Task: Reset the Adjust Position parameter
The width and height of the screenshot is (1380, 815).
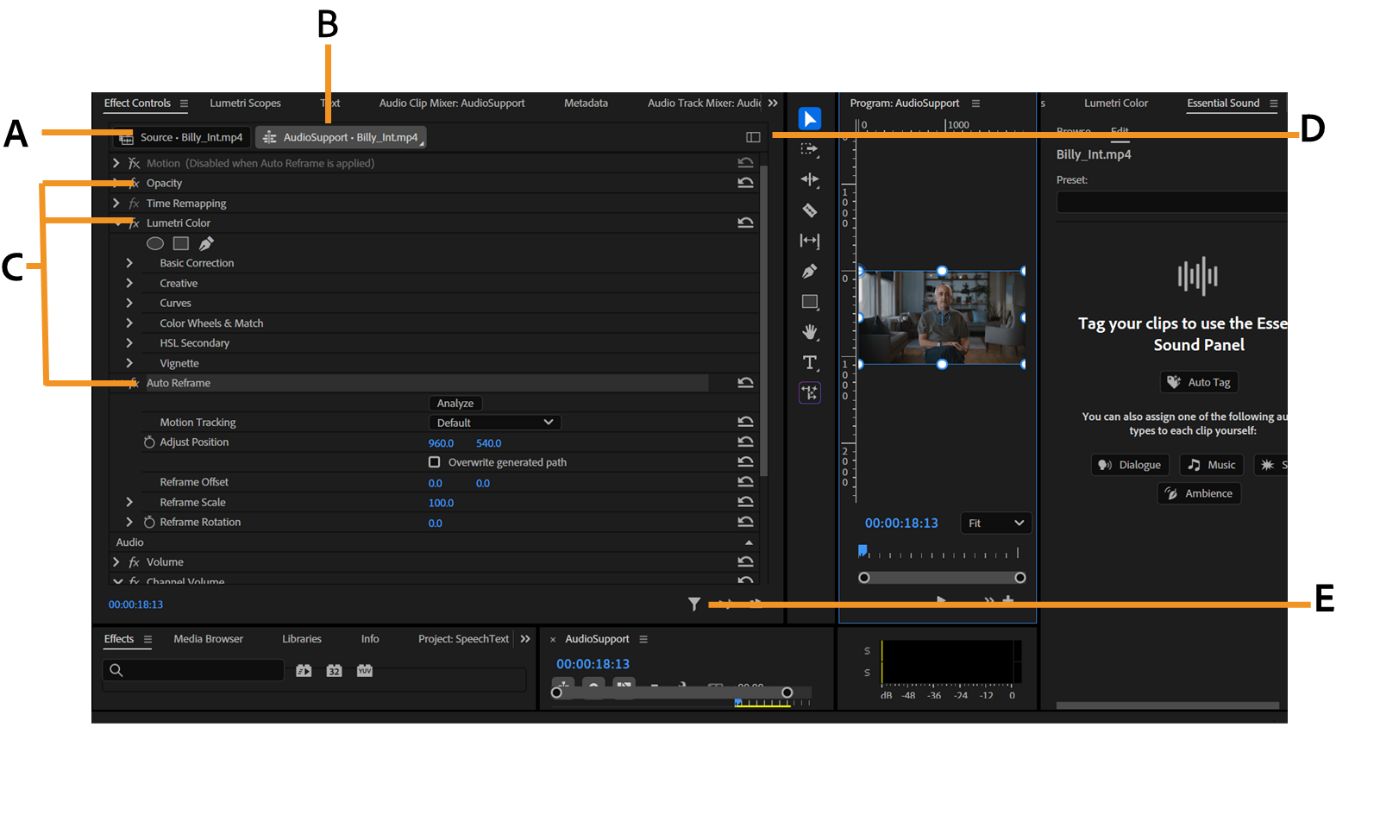Action: tap(745, 442)
